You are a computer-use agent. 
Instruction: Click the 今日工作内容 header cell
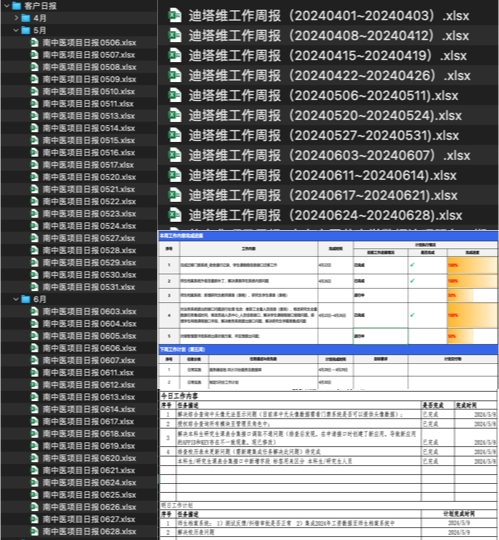180,396
